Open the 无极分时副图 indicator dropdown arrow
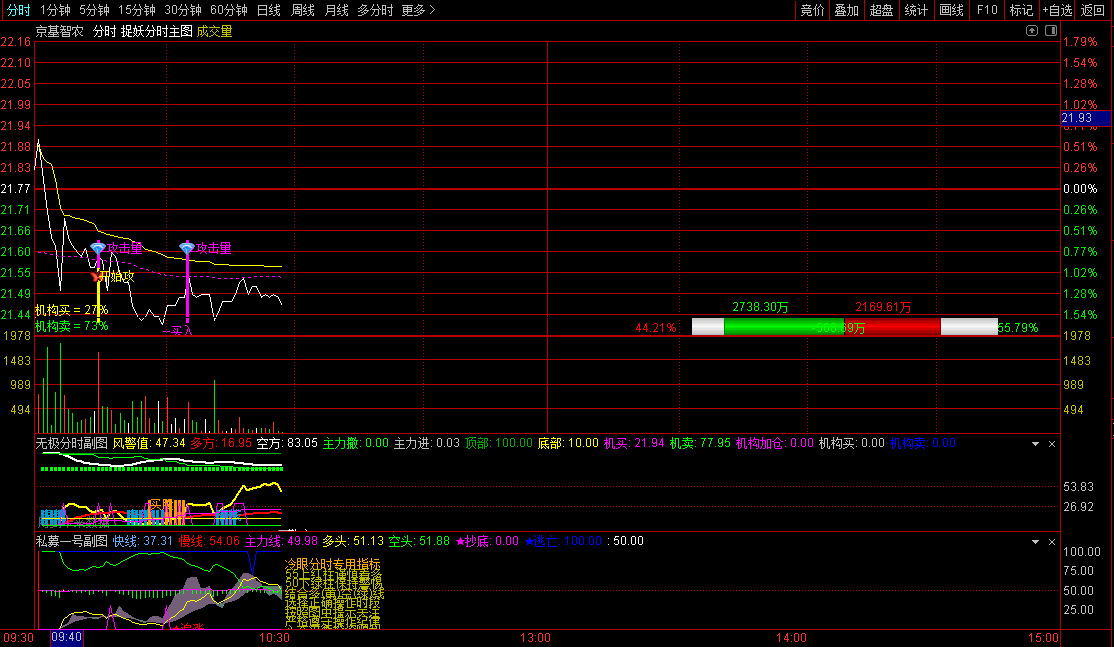Screen dimensions: 1114x647 1035,444
